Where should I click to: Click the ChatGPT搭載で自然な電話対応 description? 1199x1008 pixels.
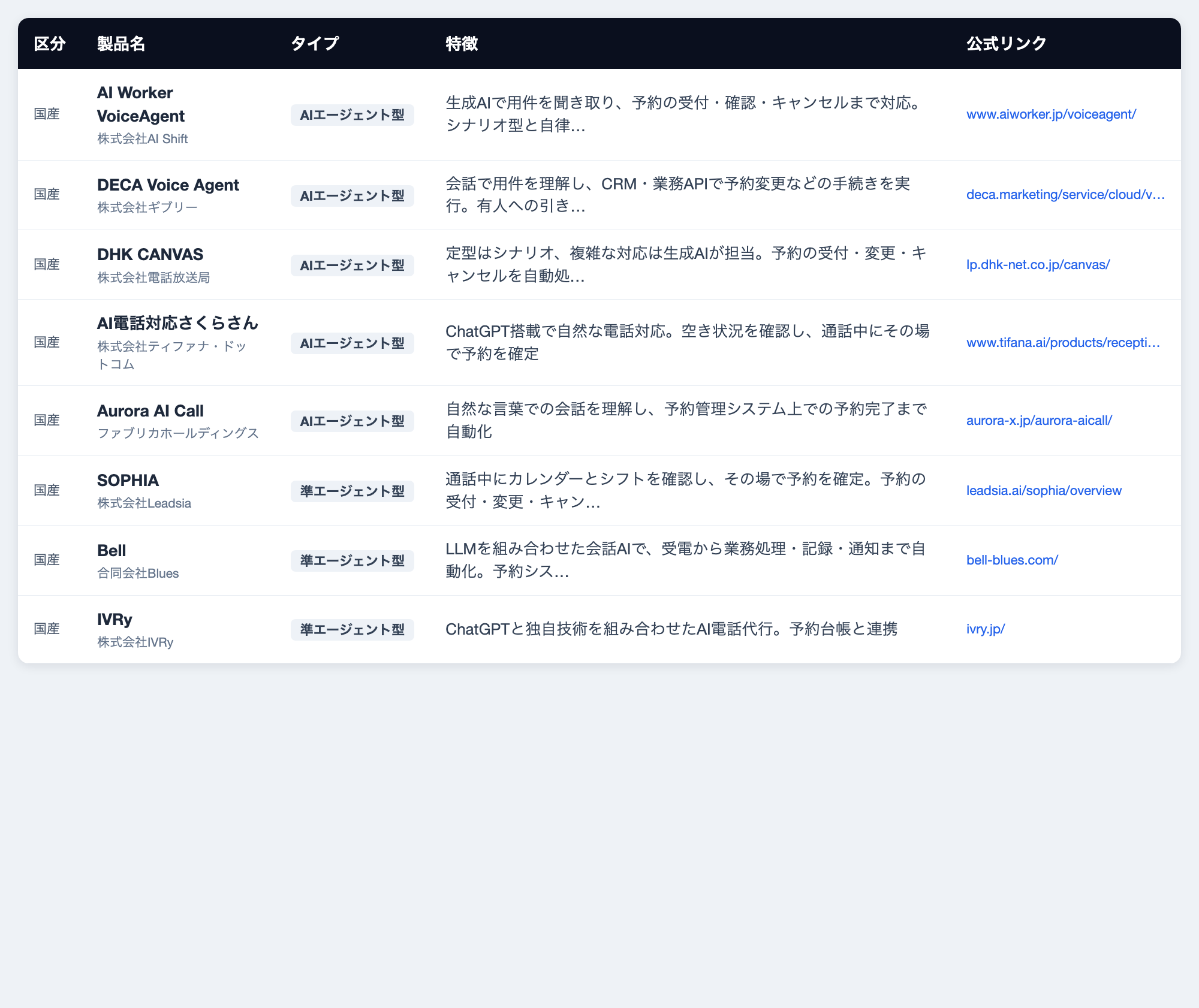pos(688,343)
